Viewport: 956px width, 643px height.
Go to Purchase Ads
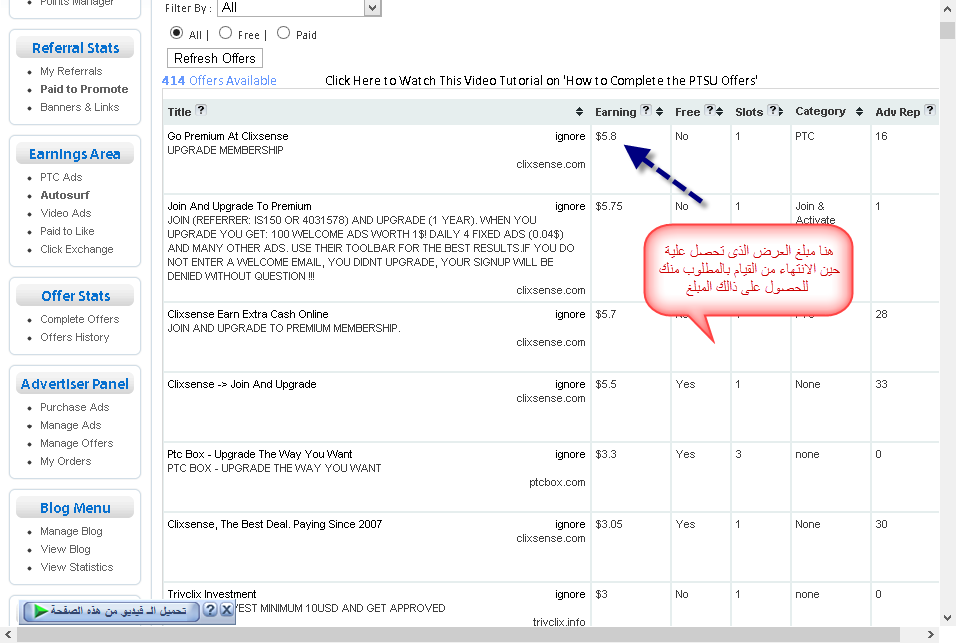tap(74, 407)
